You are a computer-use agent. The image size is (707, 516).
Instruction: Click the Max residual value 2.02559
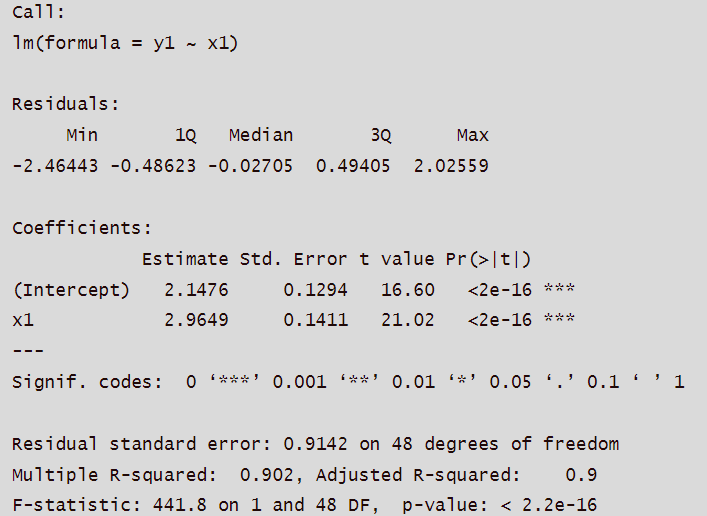[451, 166]
